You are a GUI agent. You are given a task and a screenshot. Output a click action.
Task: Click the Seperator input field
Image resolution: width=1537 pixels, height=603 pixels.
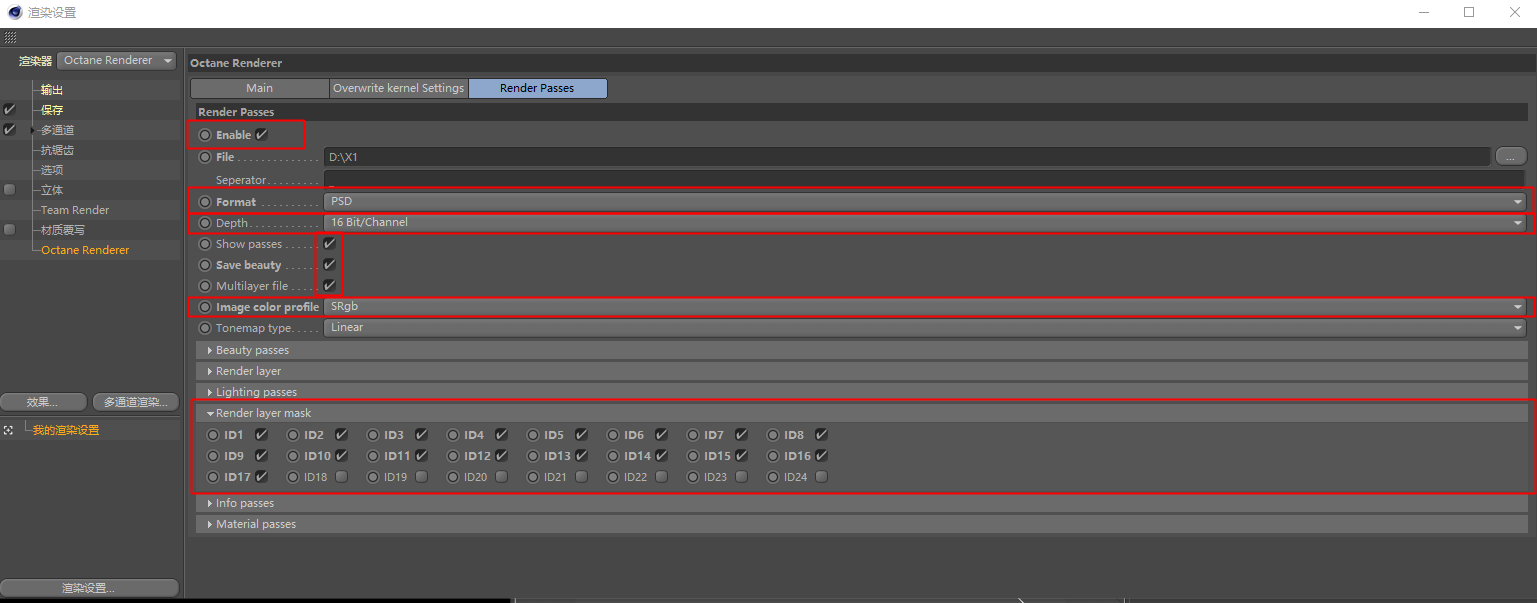pyautogui.click(x=925, y=179)
